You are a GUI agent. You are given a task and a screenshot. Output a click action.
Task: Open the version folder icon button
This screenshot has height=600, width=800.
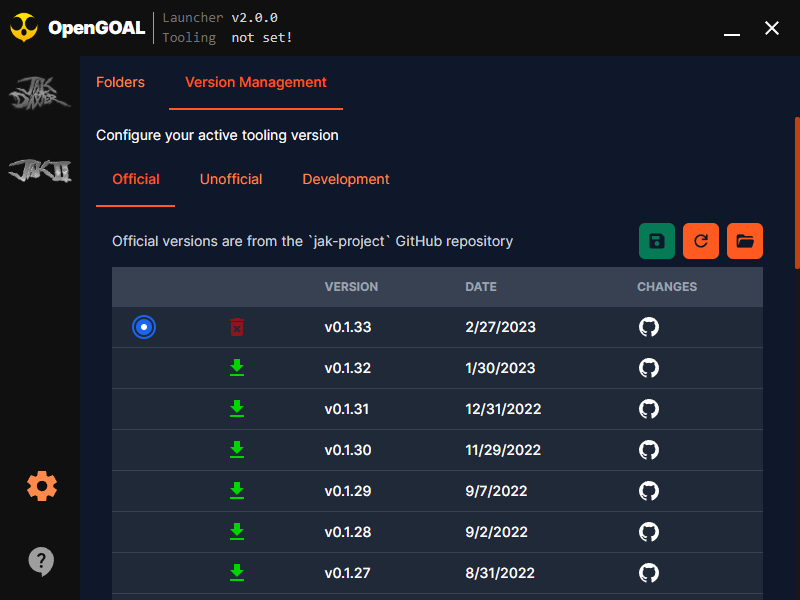pyautogui.click(x=745, y=241)
